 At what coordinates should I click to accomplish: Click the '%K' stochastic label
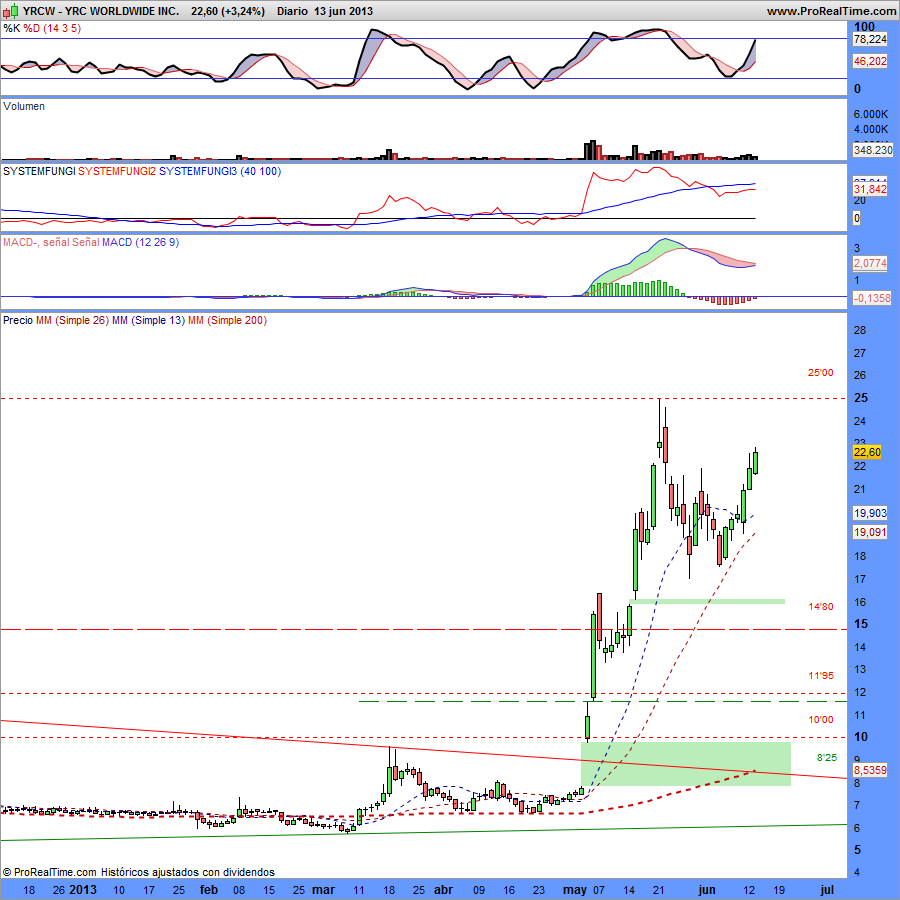(11, 28)
